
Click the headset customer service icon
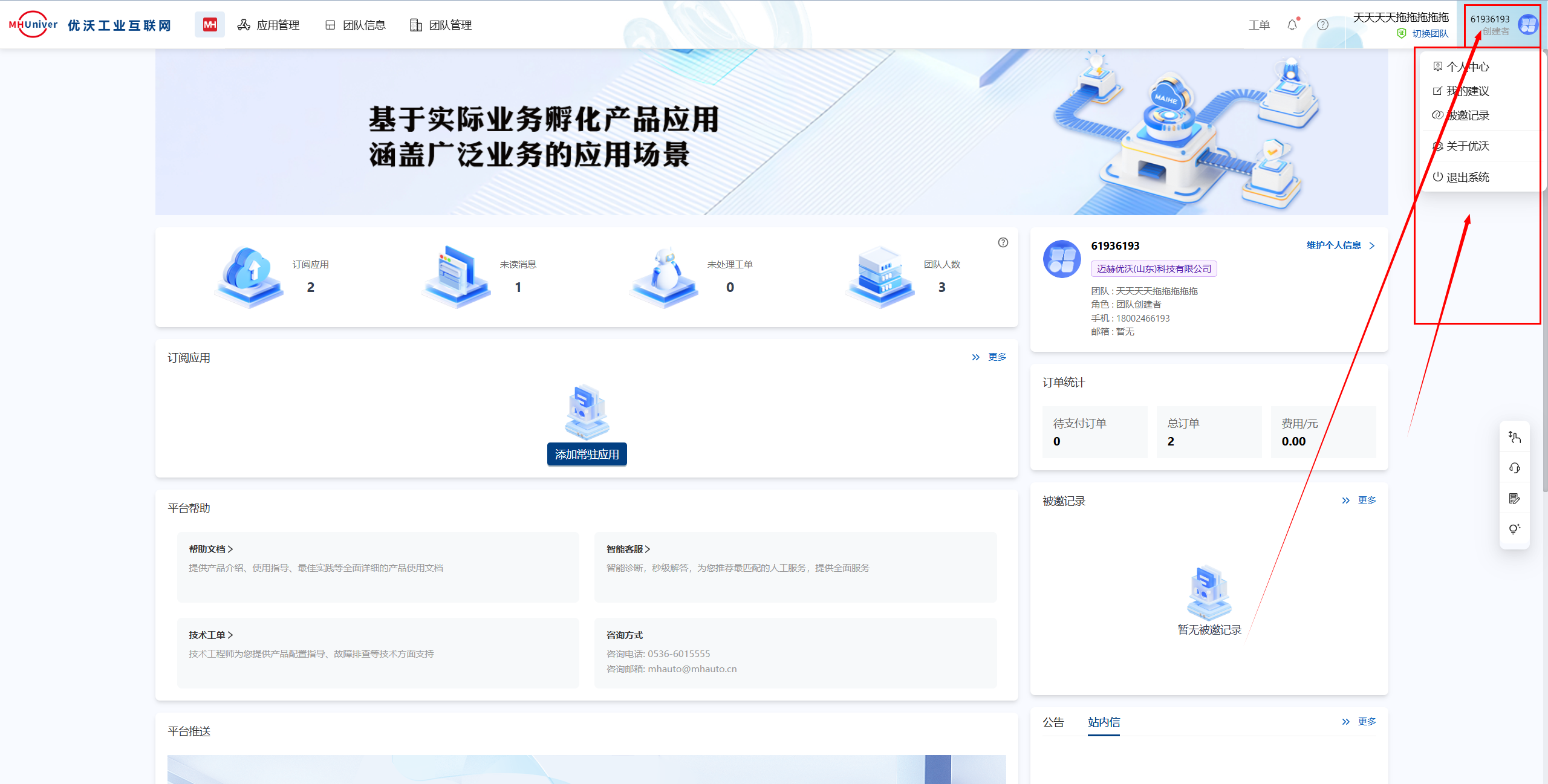point(1514,468)
